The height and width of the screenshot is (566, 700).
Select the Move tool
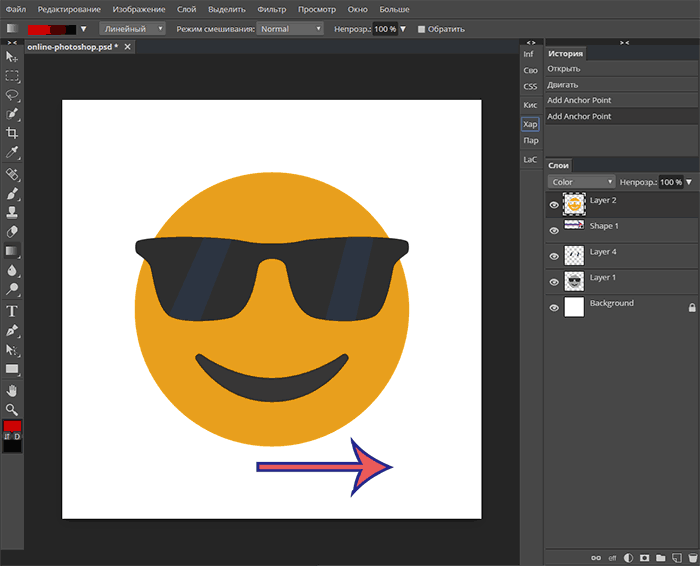coord(12,57)
